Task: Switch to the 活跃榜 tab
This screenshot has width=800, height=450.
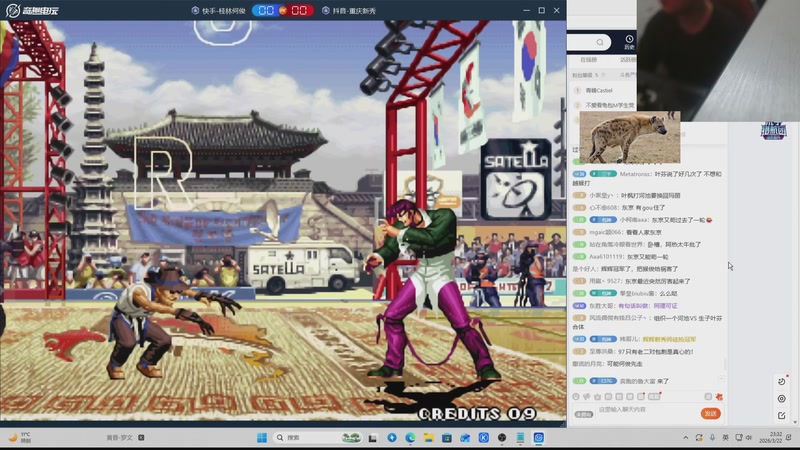Action: (628, 60)
